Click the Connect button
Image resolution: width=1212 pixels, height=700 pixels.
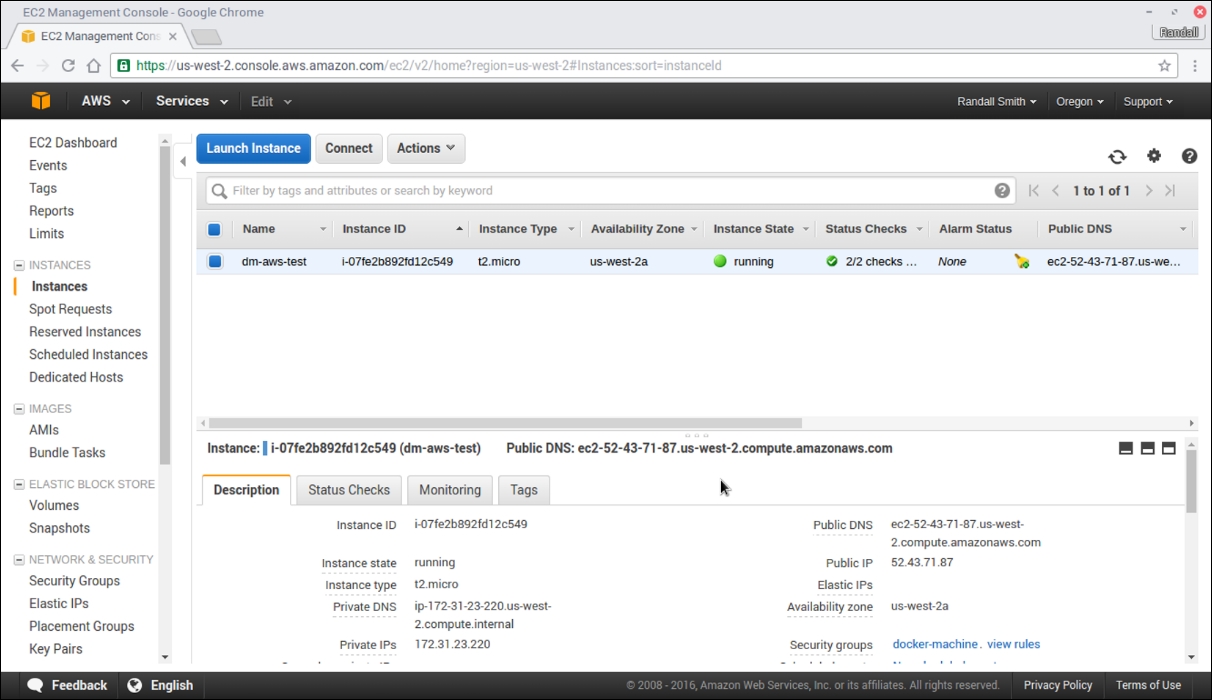point(349,148)
